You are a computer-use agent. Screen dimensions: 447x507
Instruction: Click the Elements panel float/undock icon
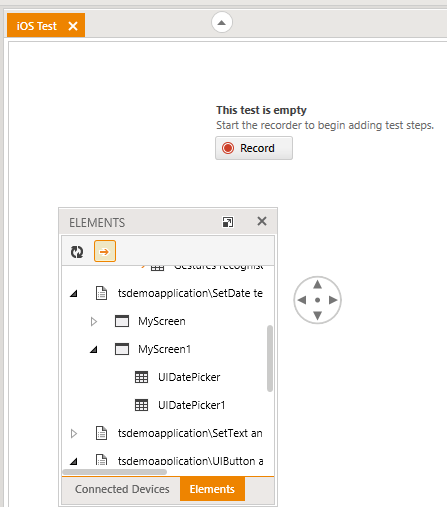(x=228, y=222)
